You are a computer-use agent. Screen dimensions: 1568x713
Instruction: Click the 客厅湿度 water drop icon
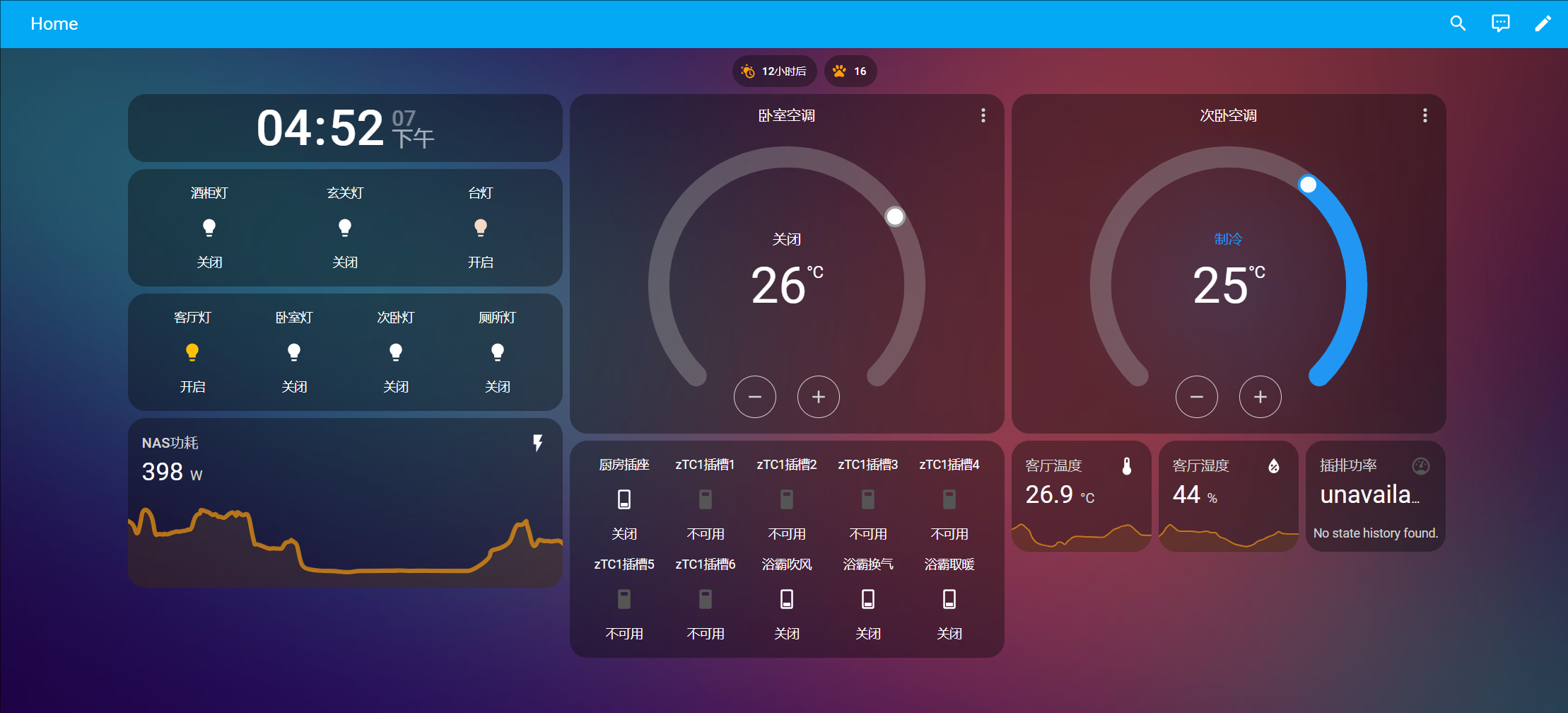point(1274,465)
